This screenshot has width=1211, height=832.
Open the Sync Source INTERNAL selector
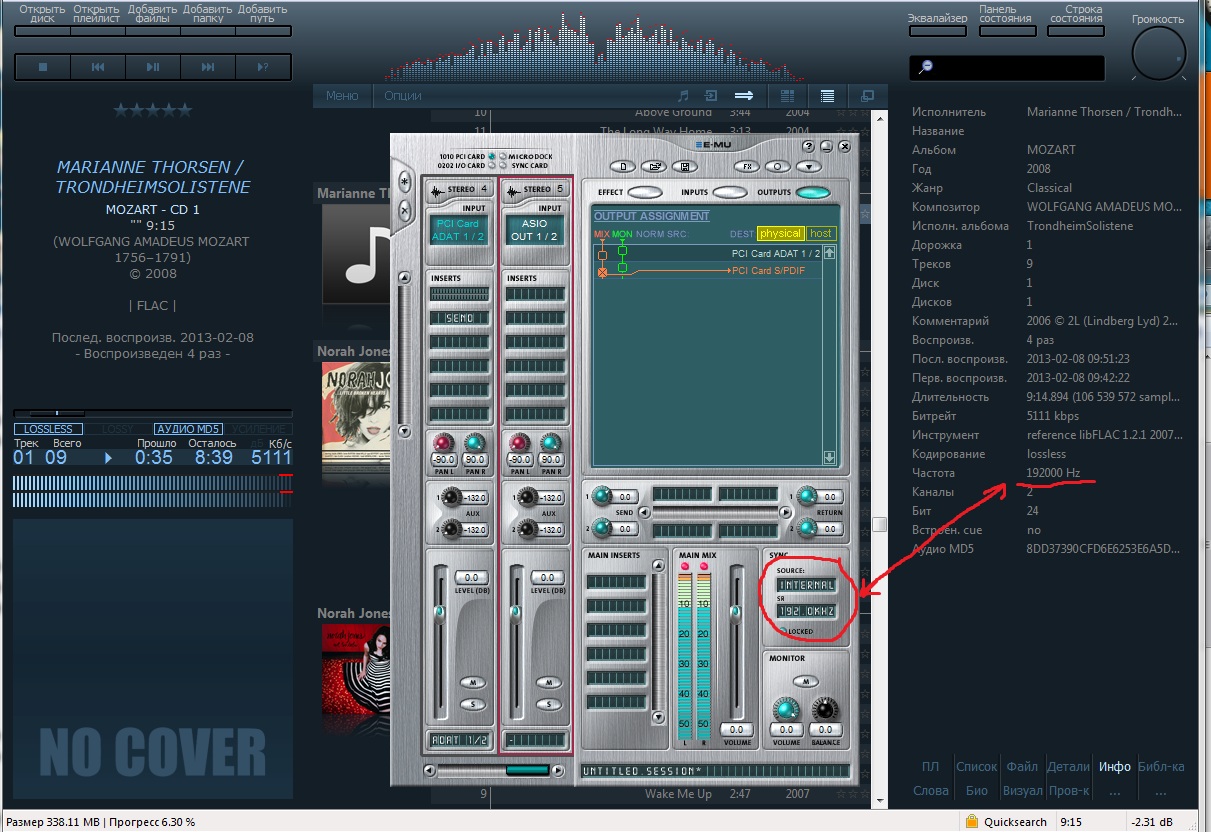coord(806,585)
